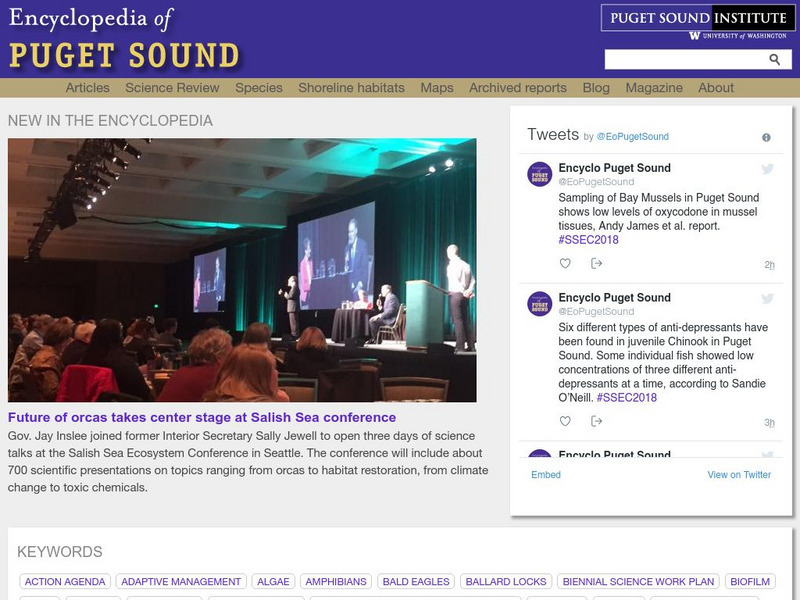Open 3h timestamp on second tweet
The height and width of the screenshot is (600, 800).
pos(769,422)
